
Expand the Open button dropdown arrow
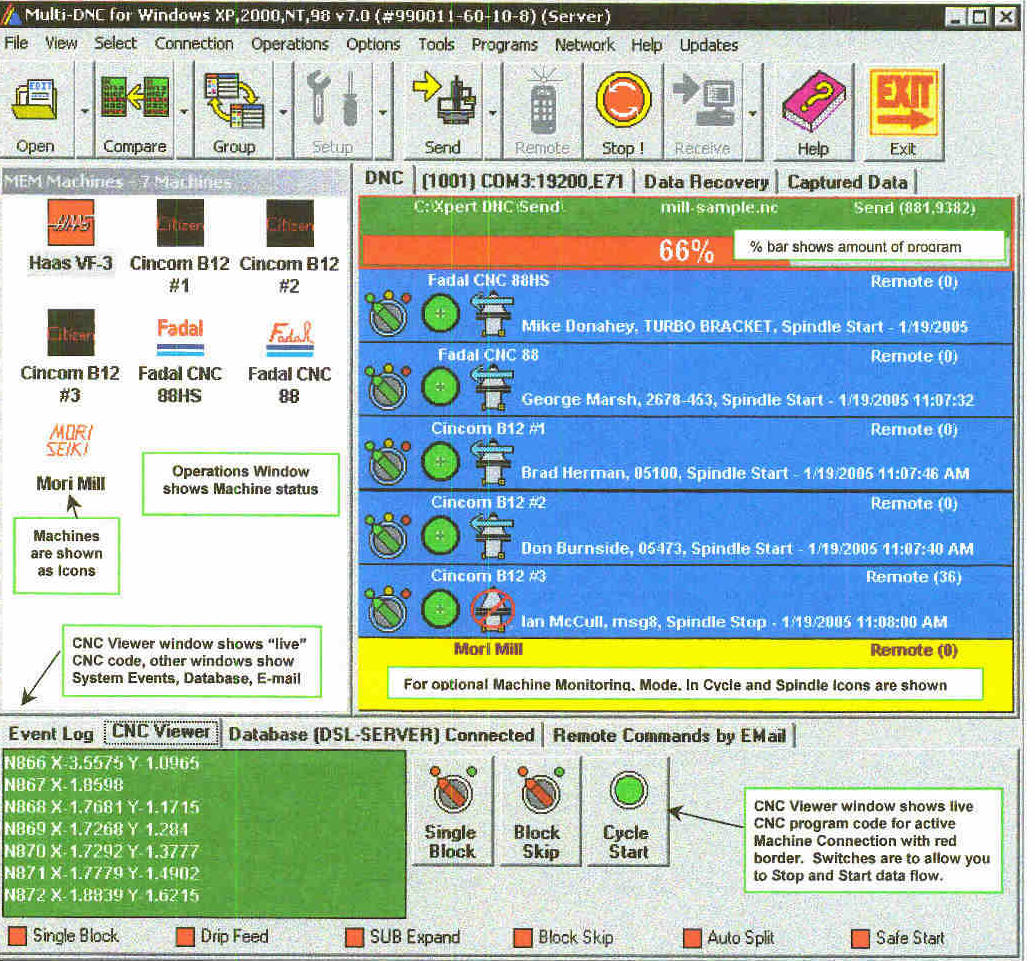[84, 112]
